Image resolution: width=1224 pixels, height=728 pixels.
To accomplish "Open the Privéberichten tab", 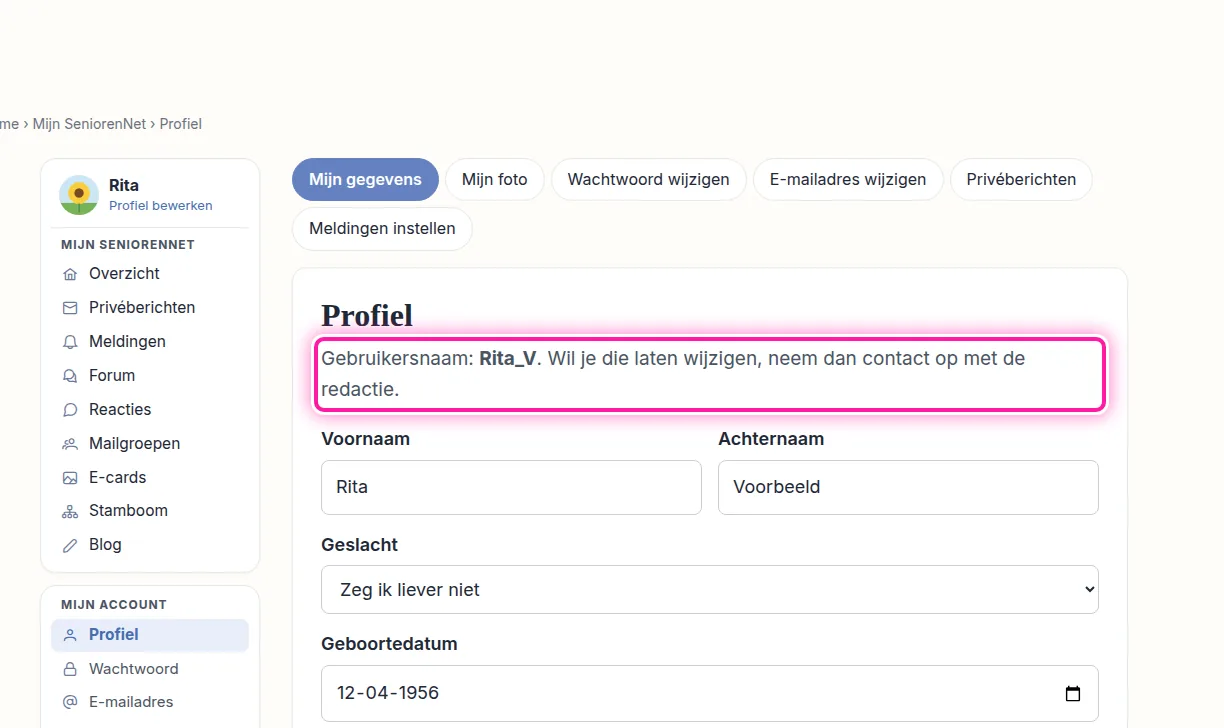I will 1021,180.
